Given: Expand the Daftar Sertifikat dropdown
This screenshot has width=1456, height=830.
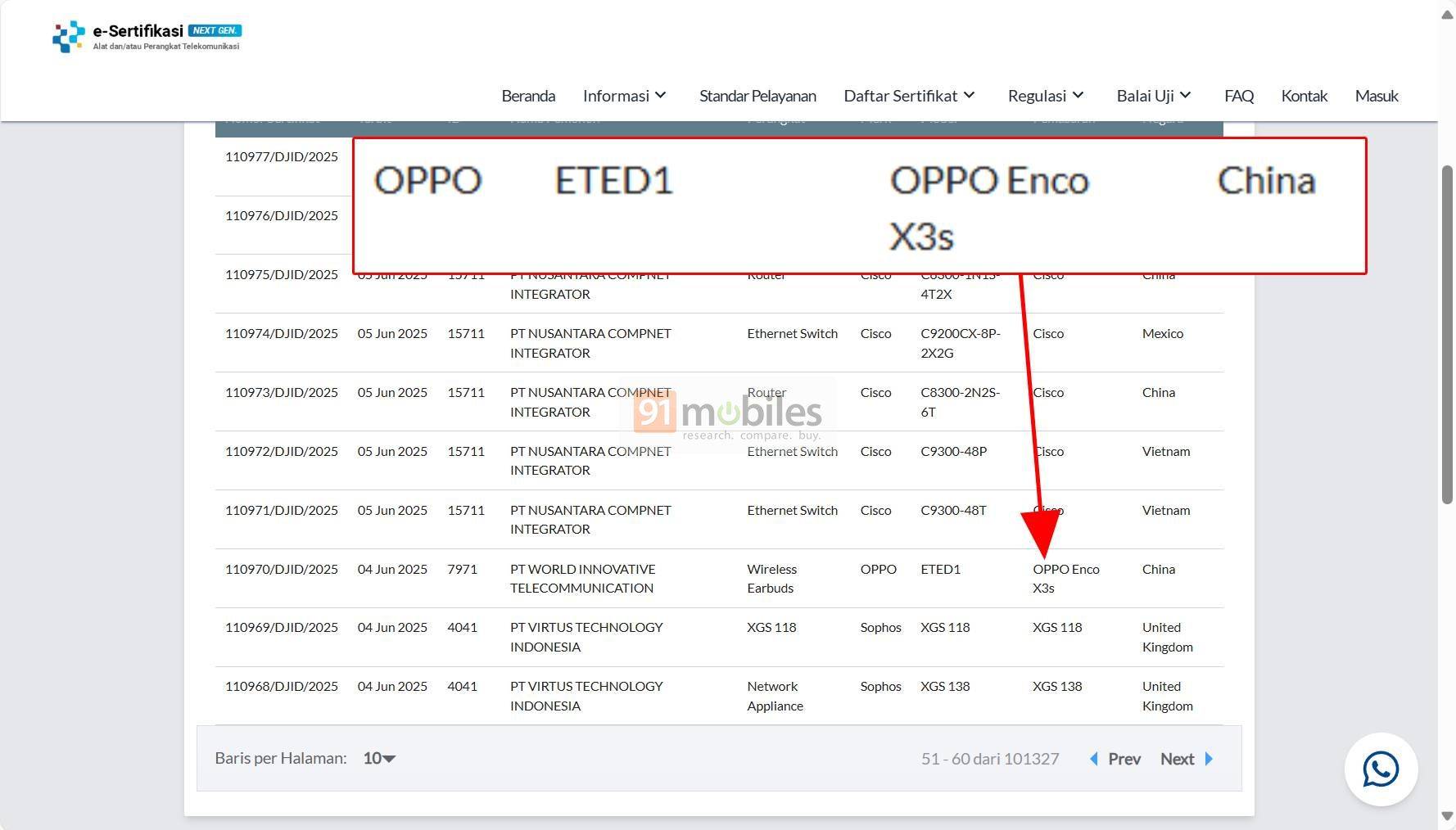Looking at the screenshot, I should click(909, 96).
